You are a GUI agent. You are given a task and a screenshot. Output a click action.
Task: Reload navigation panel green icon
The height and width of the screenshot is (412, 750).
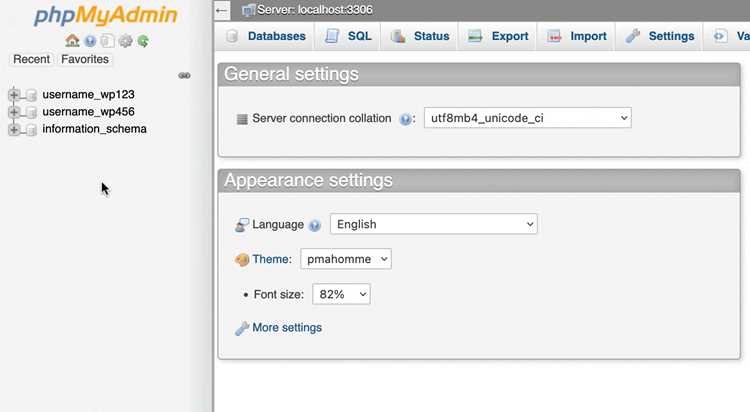pos(143,41)
